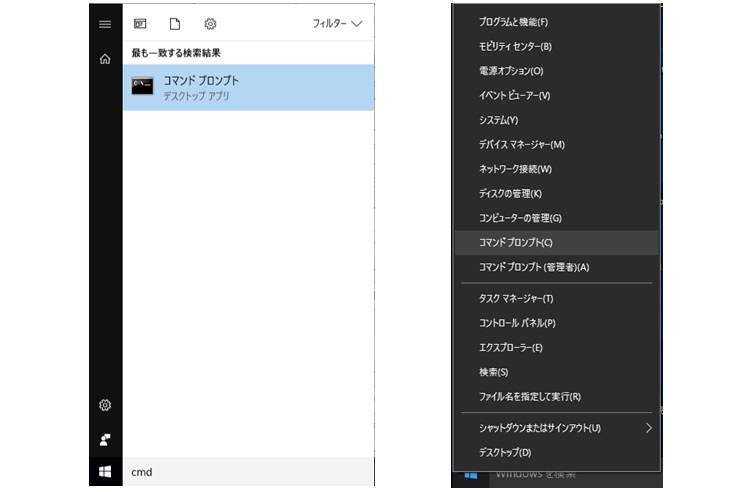Click the cmd search input field
Image resolution: width=743 pixels, height=492 pixels.
[x=249, y=472]
